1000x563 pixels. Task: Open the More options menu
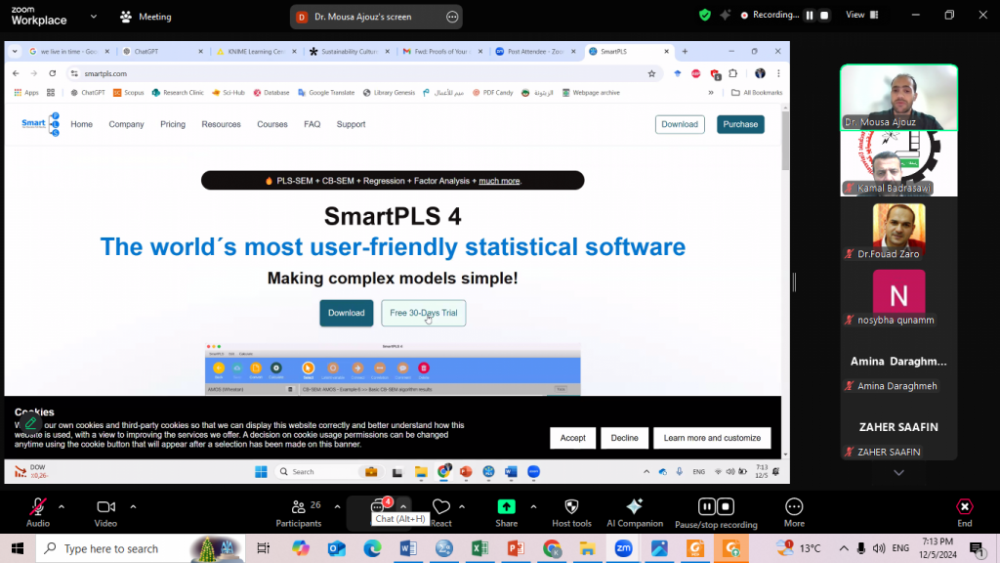[x=794, y=513]
